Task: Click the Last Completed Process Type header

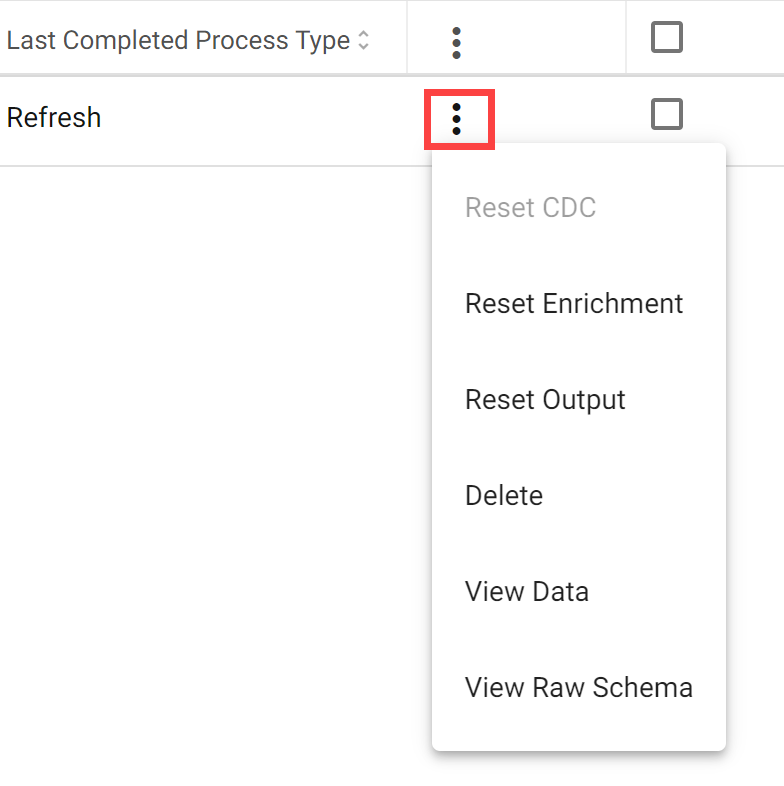Action: (178, 40)
